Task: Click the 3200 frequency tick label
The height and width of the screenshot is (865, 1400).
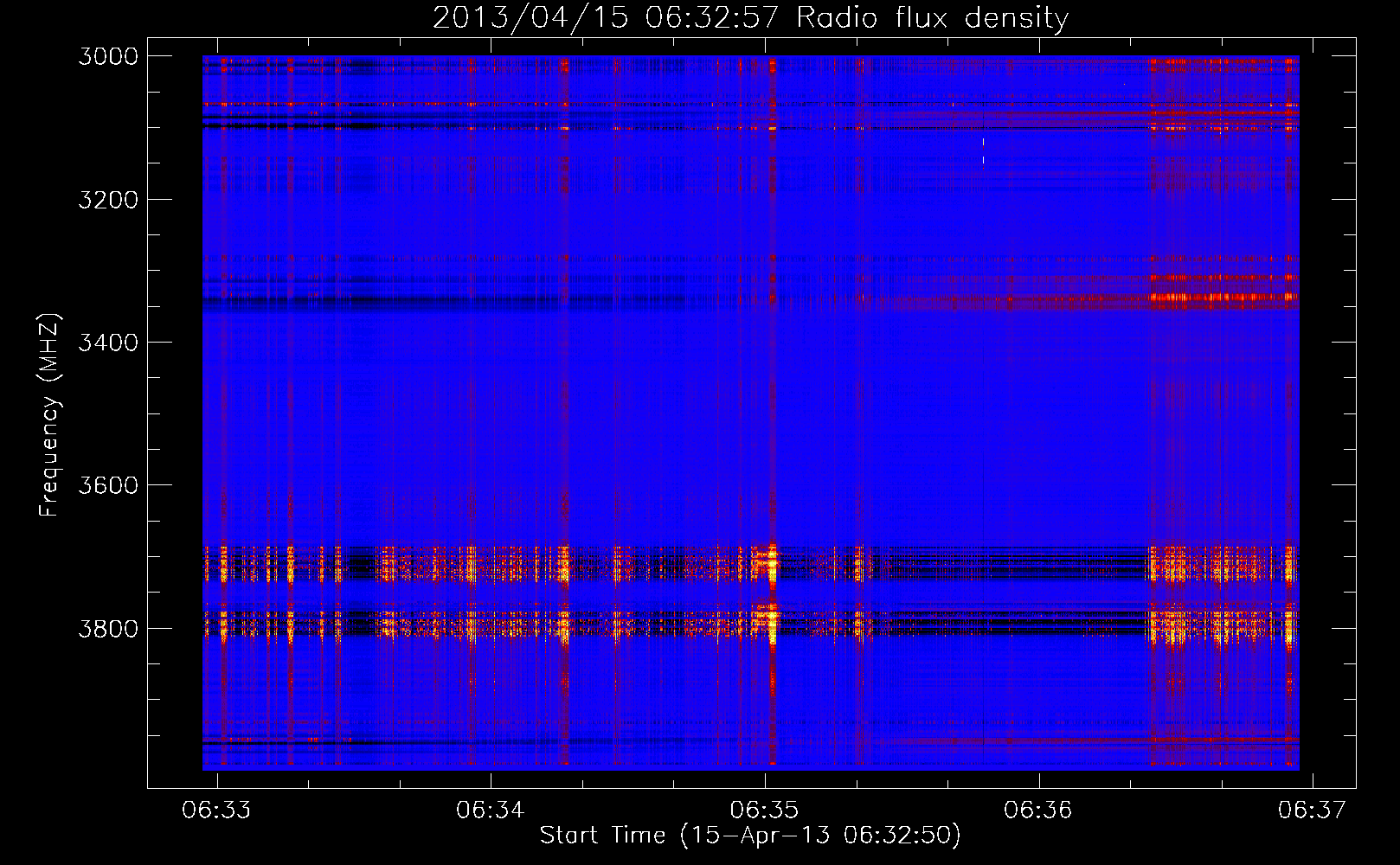Action: [108, 200]
